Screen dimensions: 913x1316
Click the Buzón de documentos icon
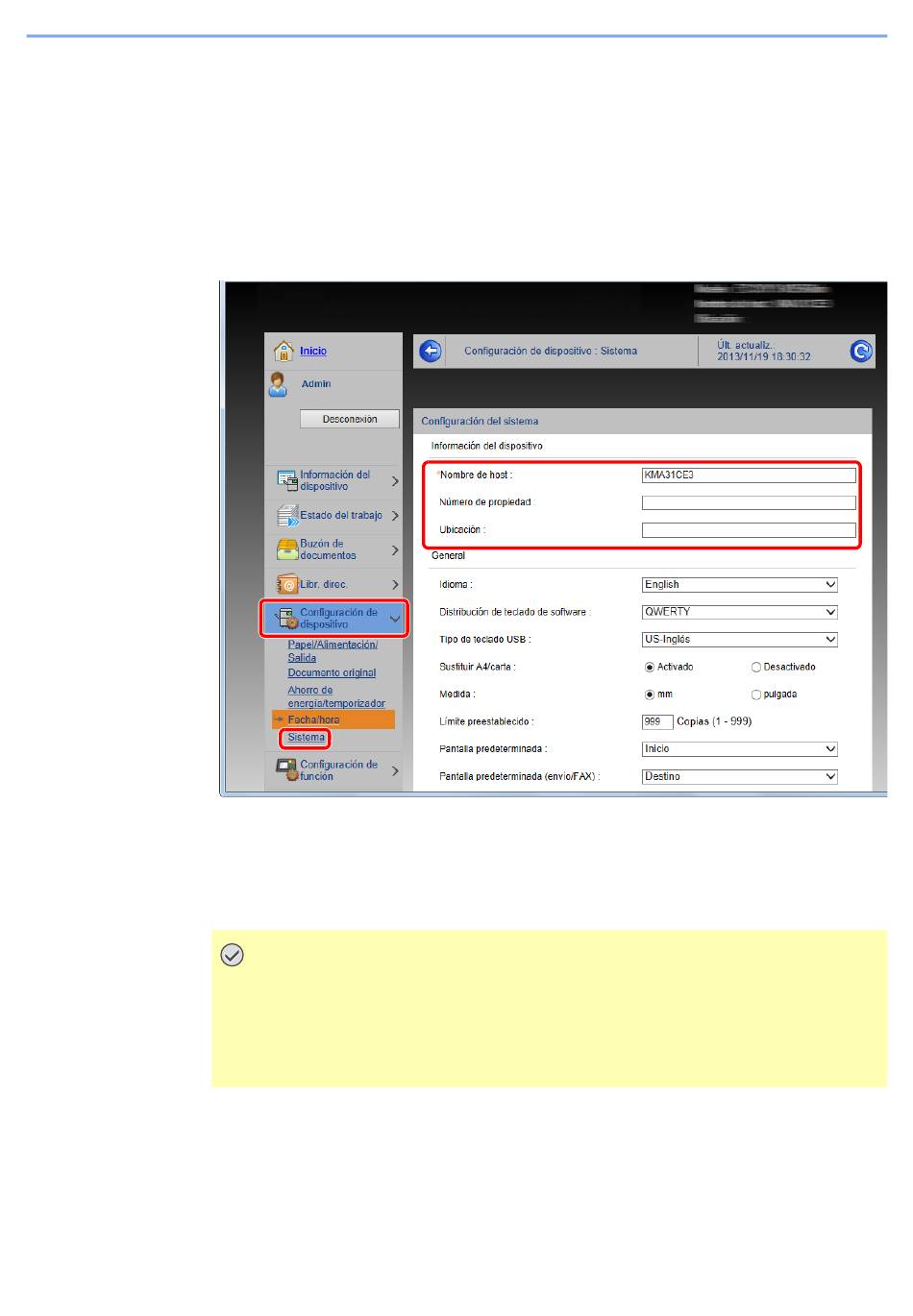[x=287, y=549]
